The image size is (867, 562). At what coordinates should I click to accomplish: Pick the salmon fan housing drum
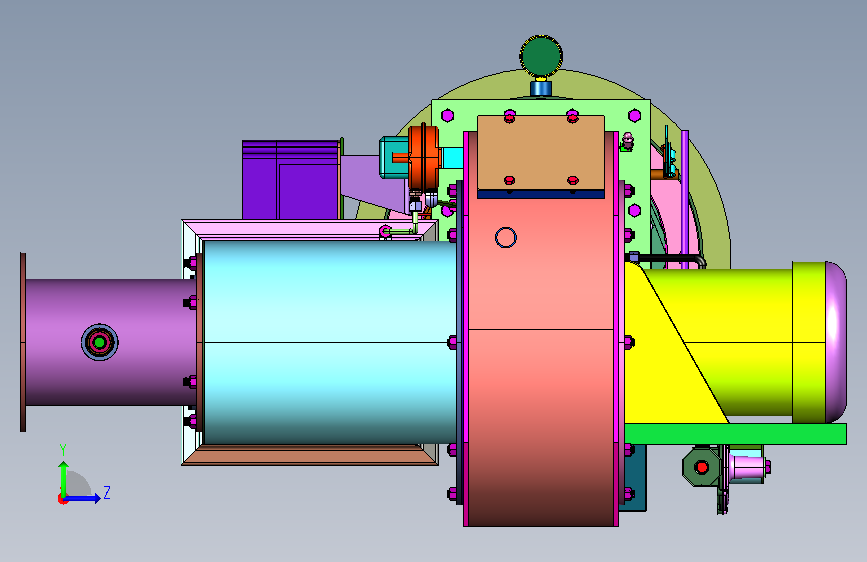point(541,360)
